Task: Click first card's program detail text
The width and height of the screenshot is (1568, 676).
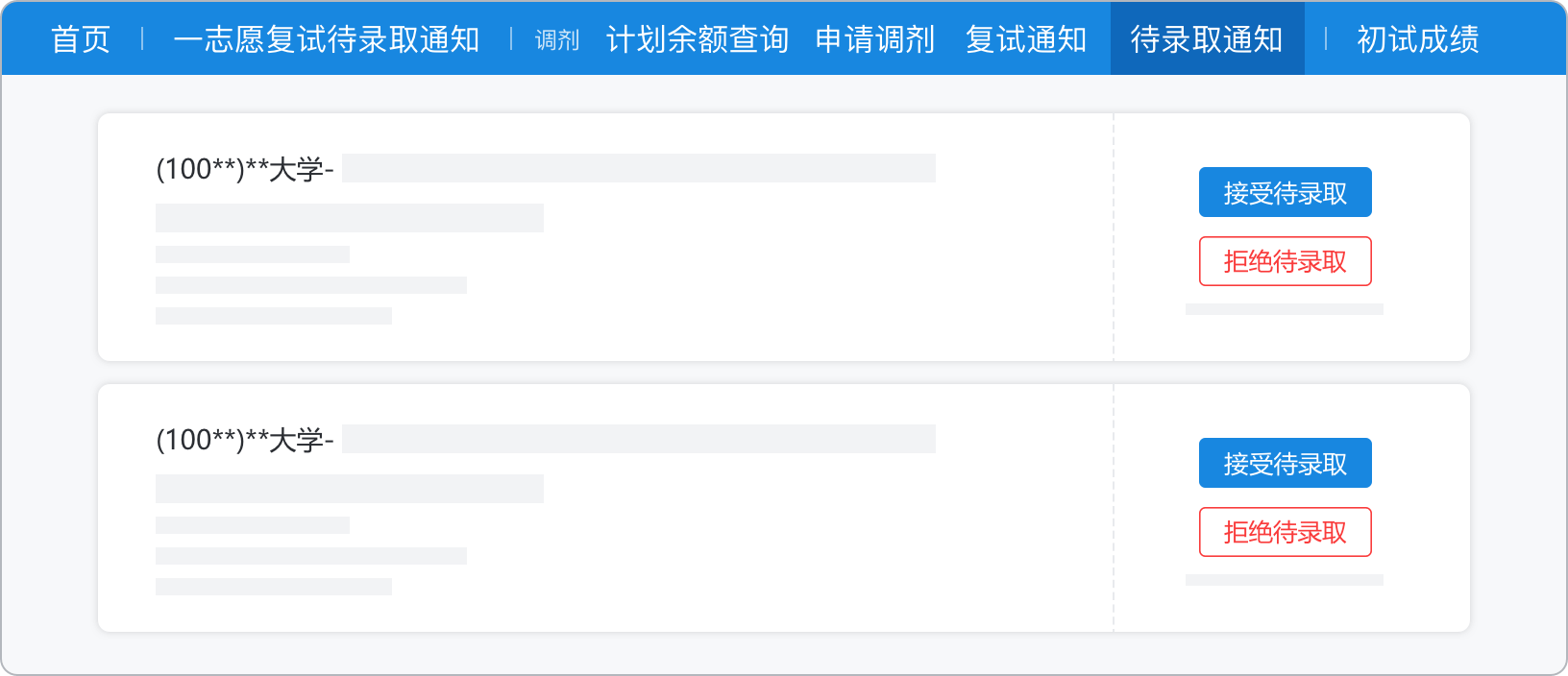Action: coord(350,217)
